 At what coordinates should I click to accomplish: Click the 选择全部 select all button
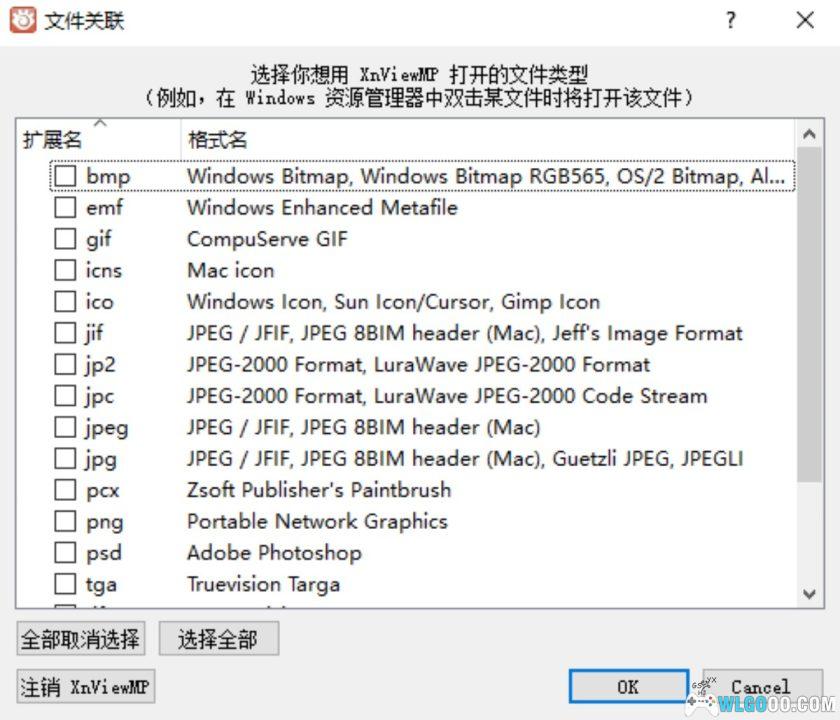pos(218,637)
